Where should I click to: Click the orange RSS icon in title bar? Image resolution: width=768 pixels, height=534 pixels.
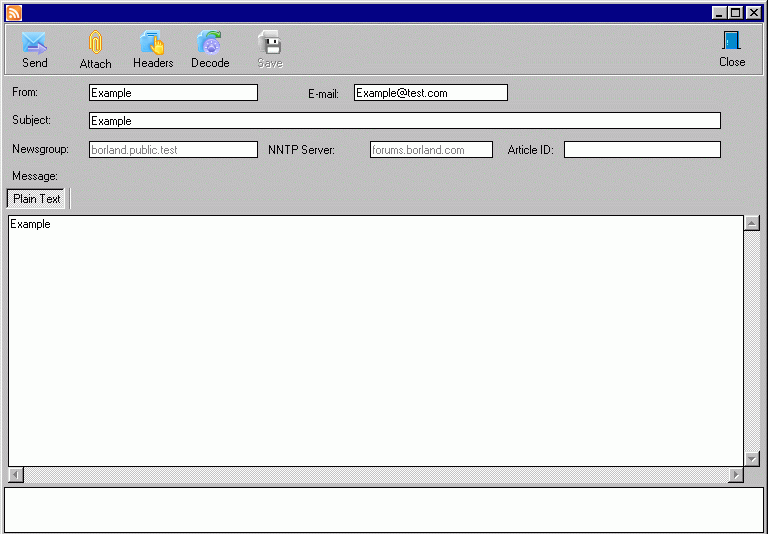click(x=14, y=13)
